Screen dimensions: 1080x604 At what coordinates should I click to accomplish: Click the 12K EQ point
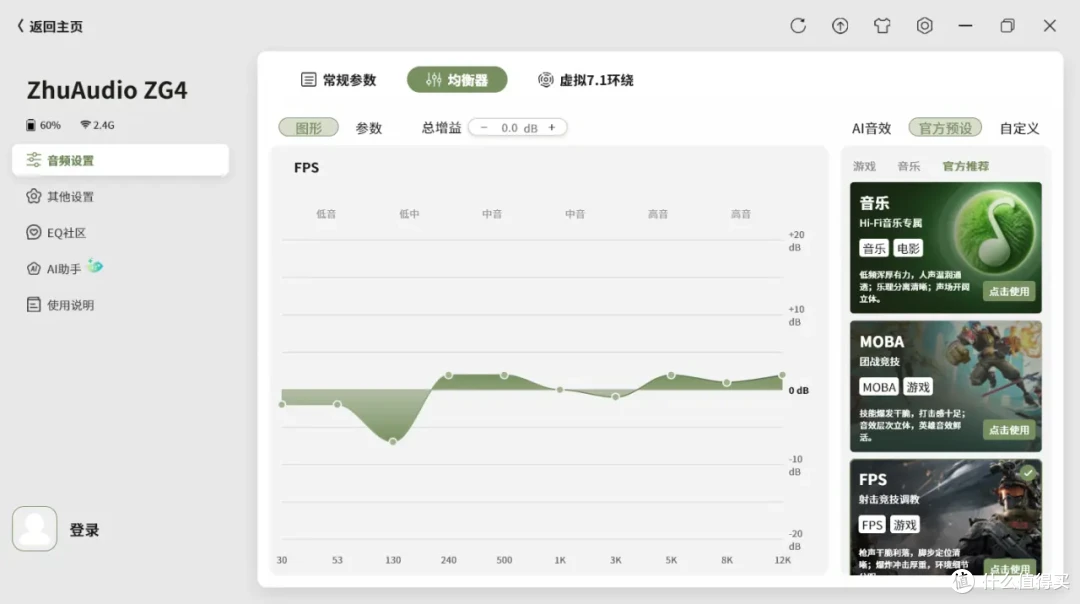tap(782, 375)
